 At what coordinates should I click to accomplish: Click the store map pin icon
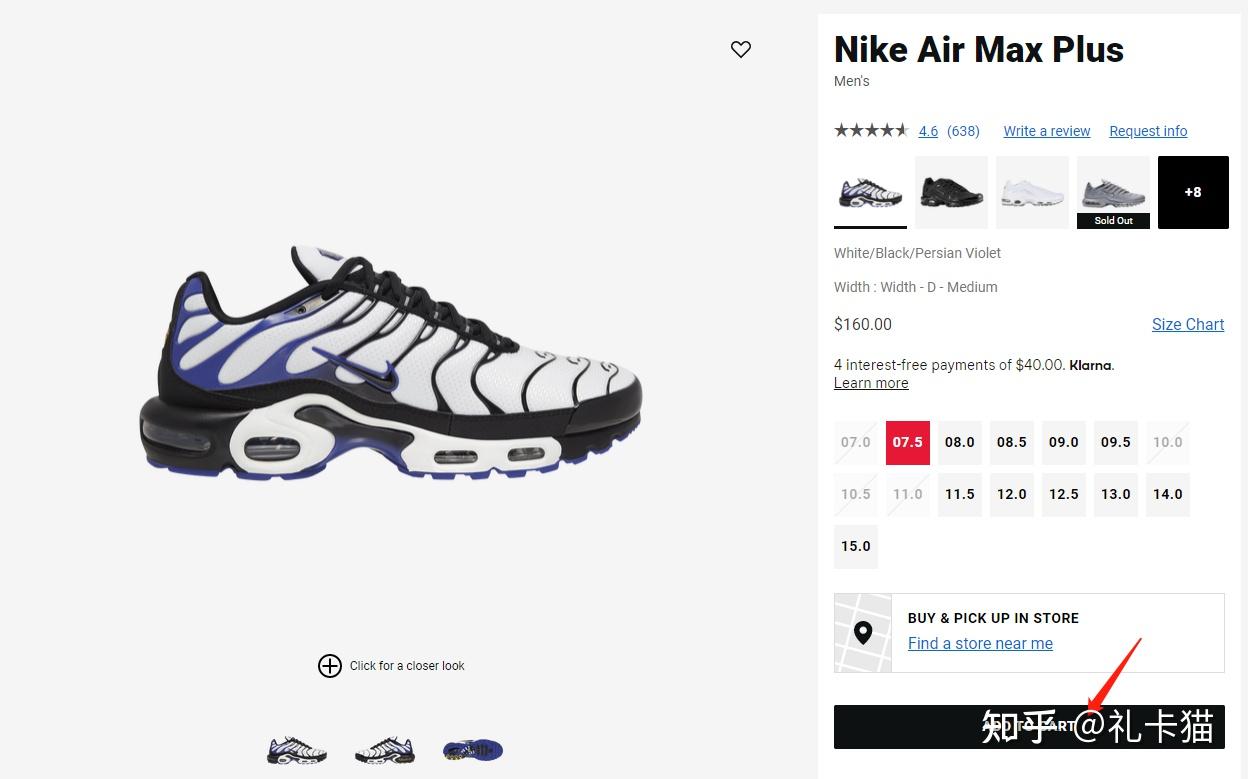(x=863, y=632)
